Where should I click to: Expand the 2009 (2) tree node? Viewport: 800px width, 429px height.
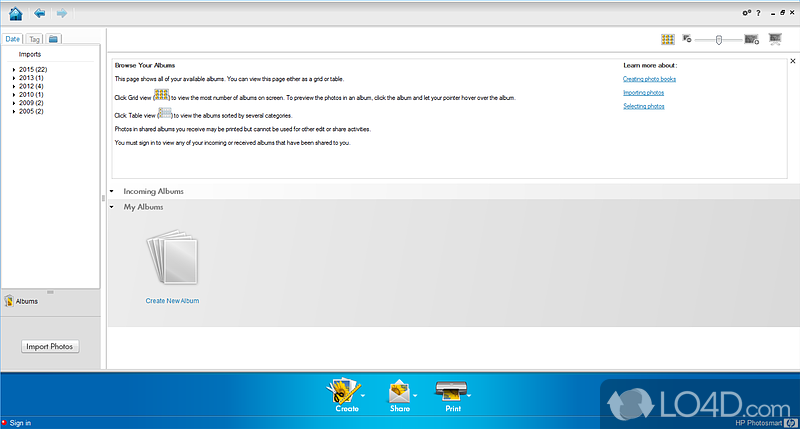(x=14, y=103)
